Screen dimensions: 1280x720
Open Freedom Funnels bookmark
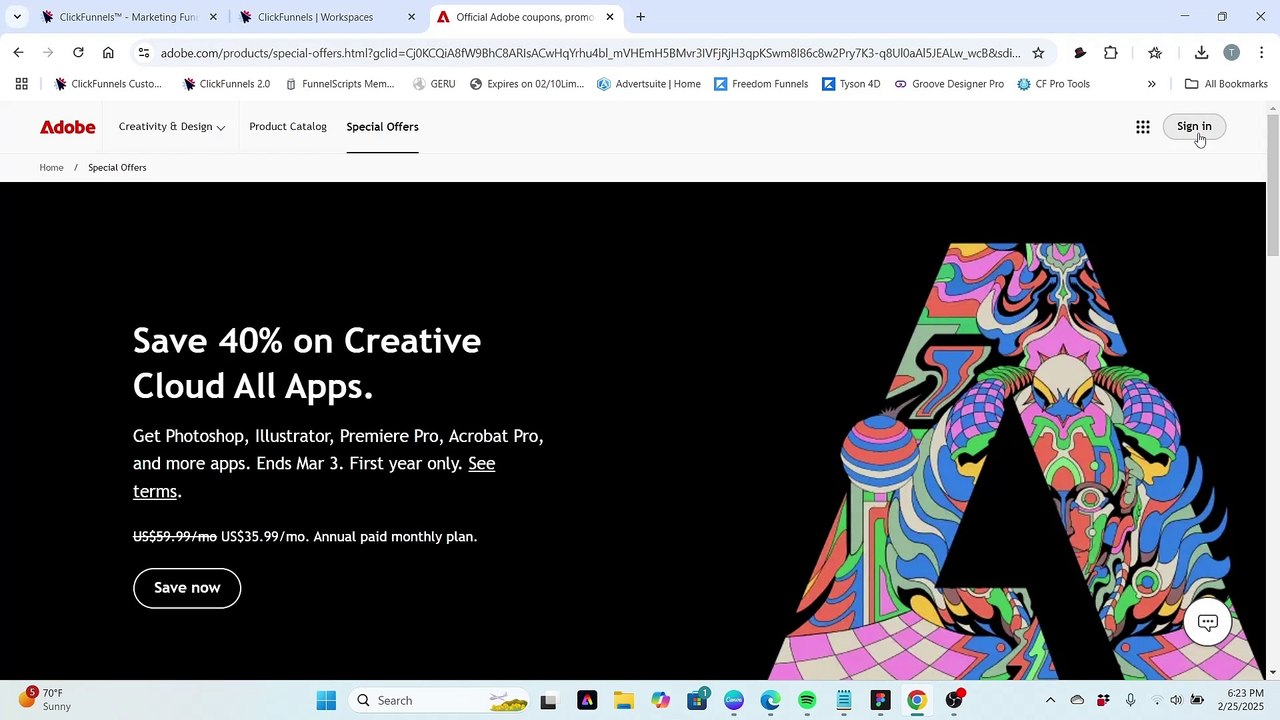[x=761, y=84]
